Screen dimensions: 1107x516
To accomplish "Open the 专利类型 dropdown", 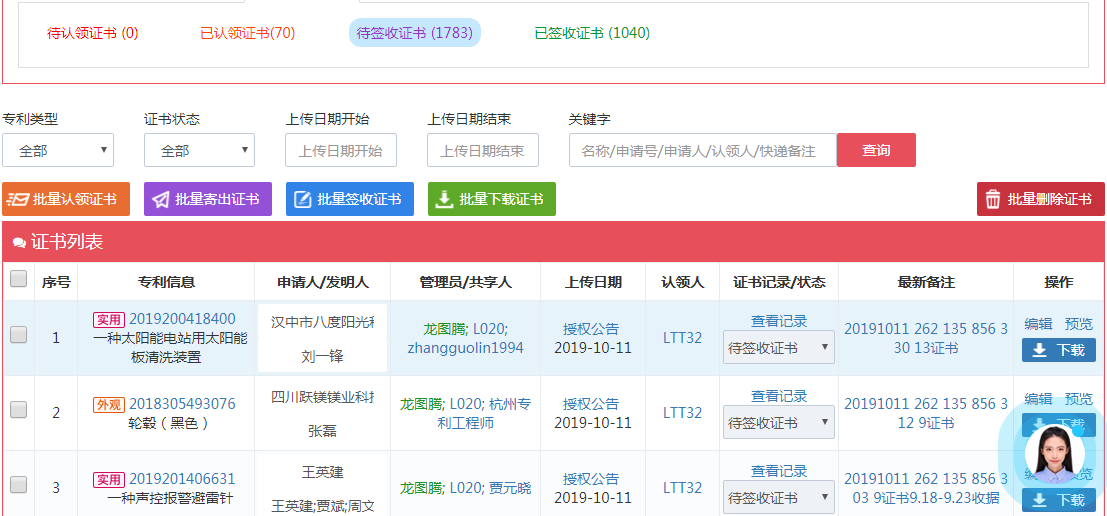I will tap(58, 150).
